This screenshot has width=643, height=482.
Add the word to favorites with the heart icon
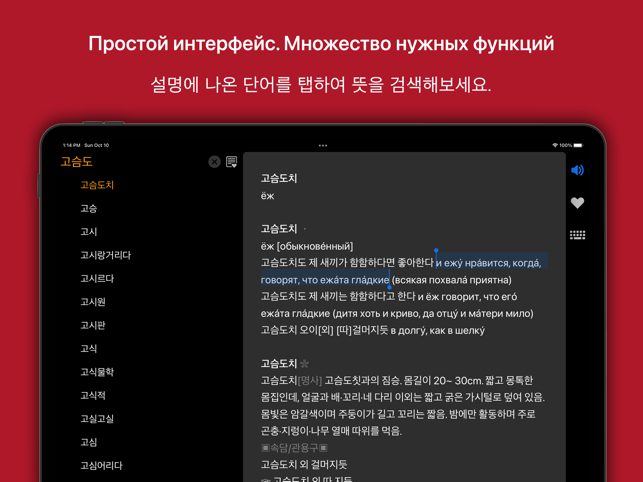[577, 203]
